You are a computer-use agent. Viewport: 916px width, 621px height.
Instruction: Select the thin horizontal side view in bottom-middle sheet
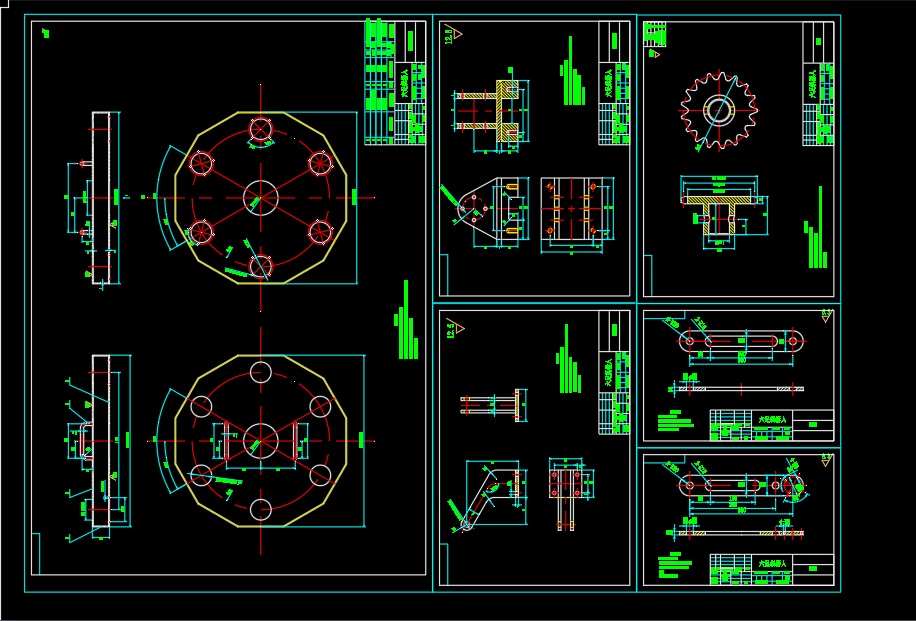coord(491,405)
